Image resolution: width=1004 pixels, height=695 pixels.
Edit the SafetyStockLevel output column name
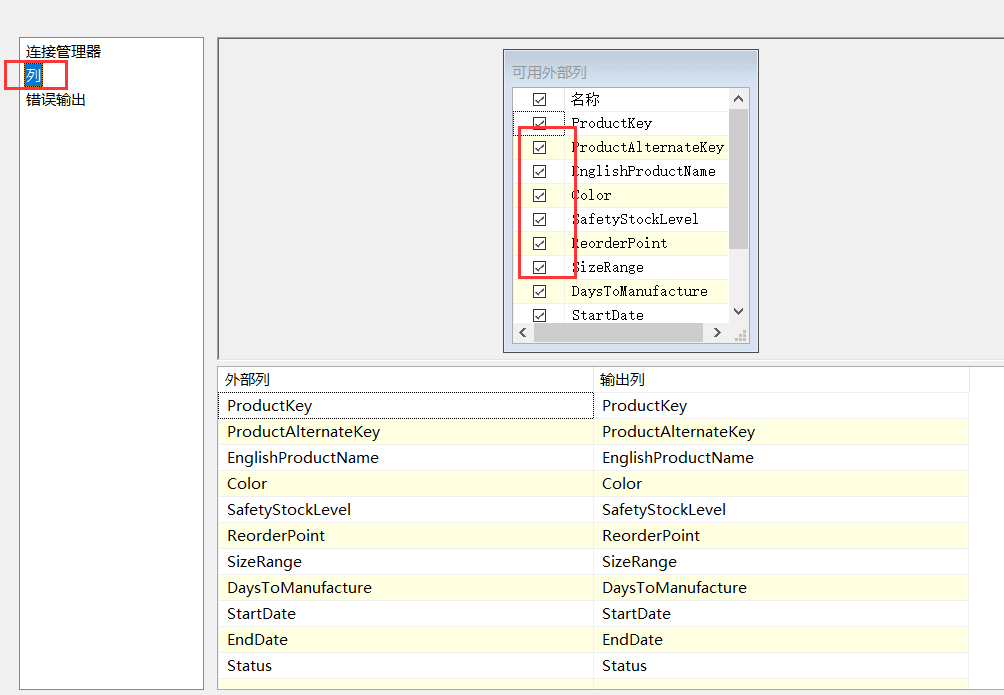click(781, 509)
